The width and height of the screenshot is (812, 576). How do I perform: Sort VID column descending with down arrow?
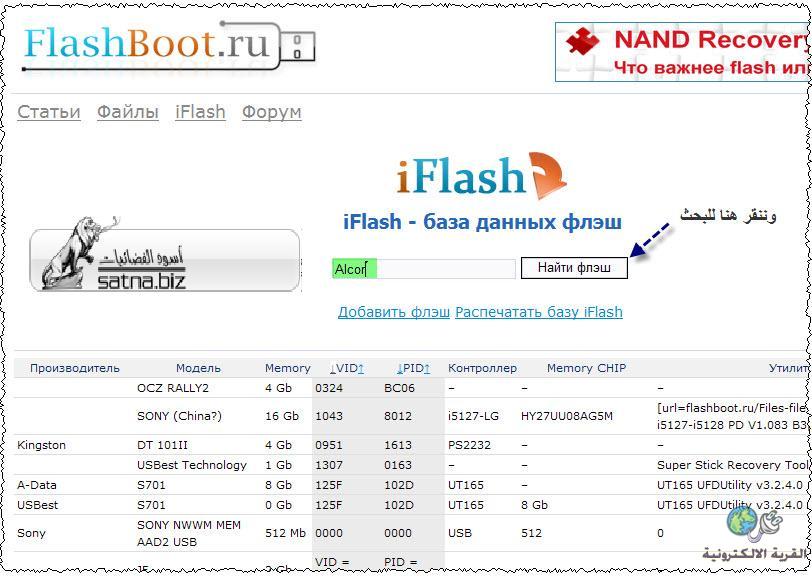332,368
